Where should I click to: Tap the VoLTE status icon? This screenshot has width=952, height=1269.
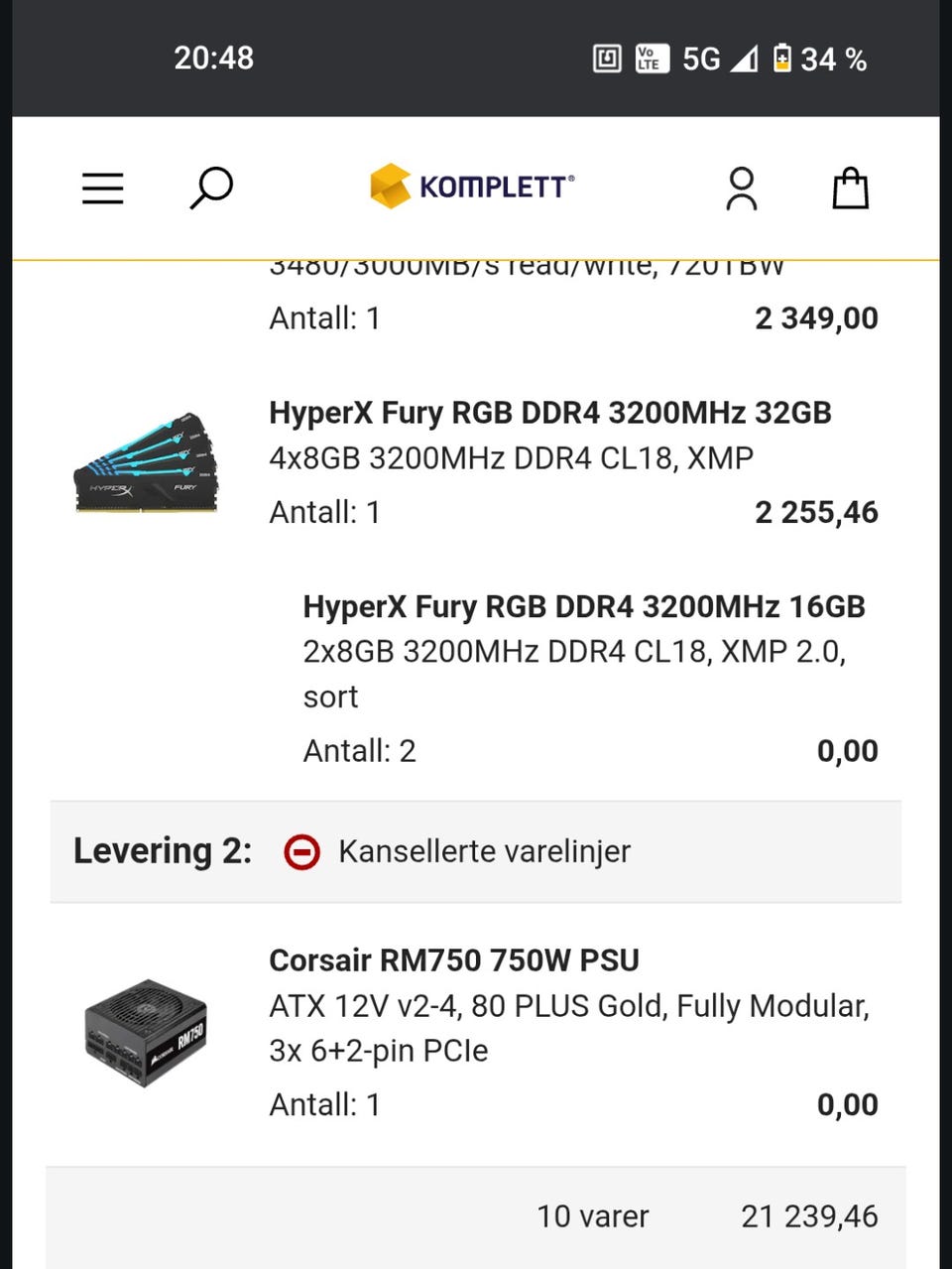[652, 59]
